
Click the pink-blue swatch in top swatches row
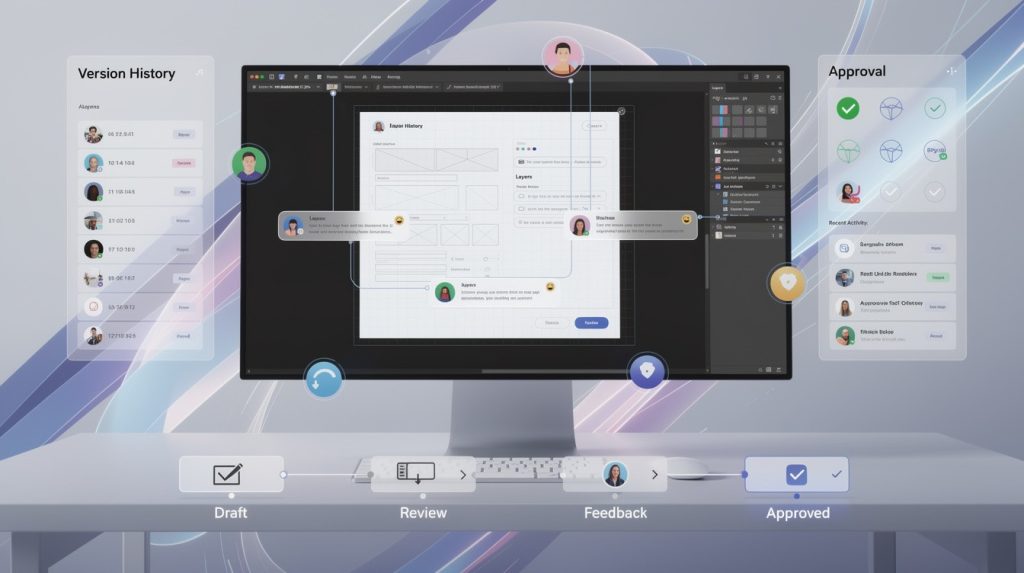[x=720, y=110]
